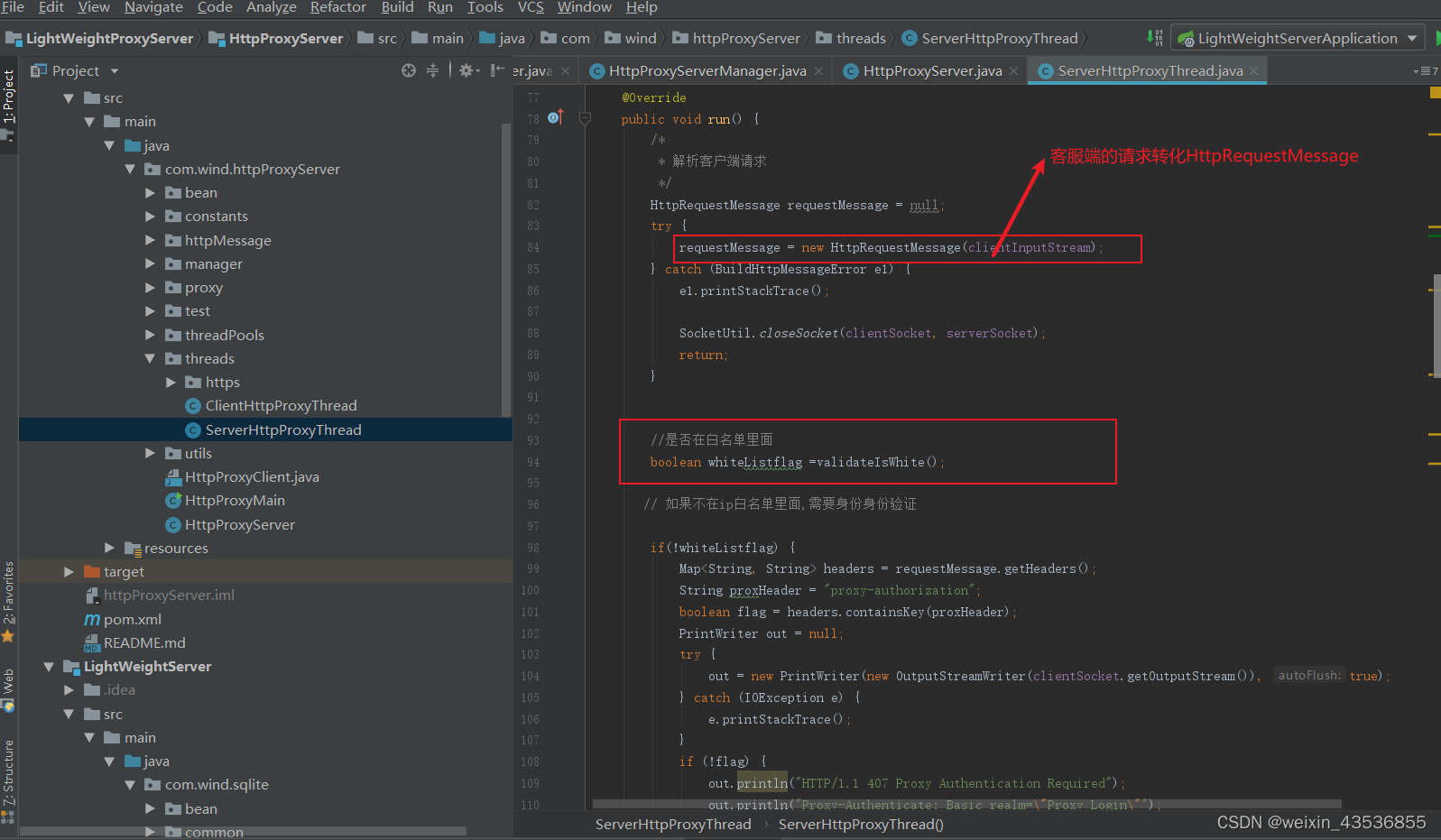
Task: Click the tab list icon at right of editor tabs
Action: 1426,70
